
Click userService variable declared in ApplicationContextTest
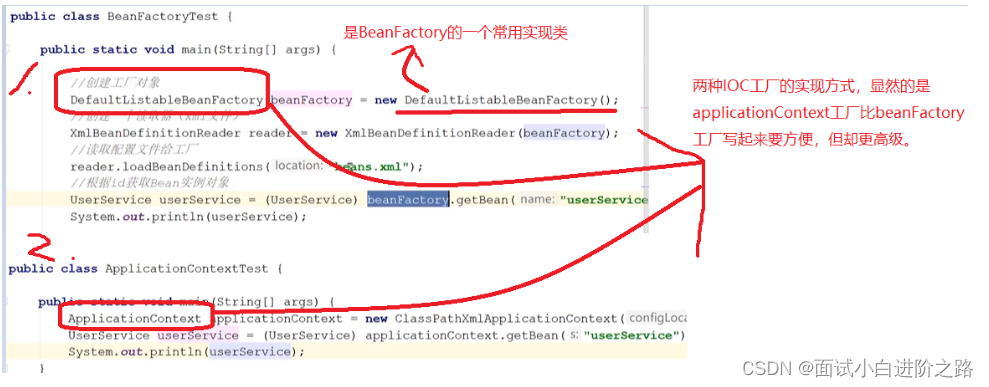198,335
